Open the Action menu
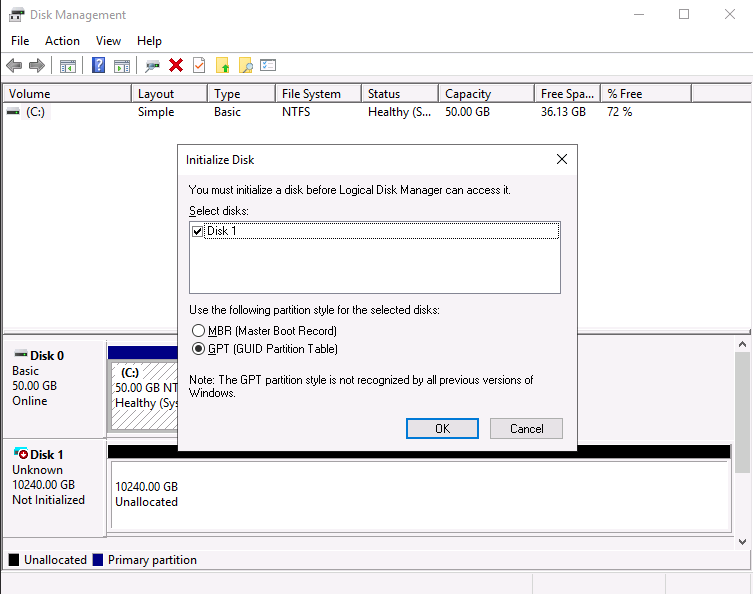The image size is (753, 594). pos(62,41)
